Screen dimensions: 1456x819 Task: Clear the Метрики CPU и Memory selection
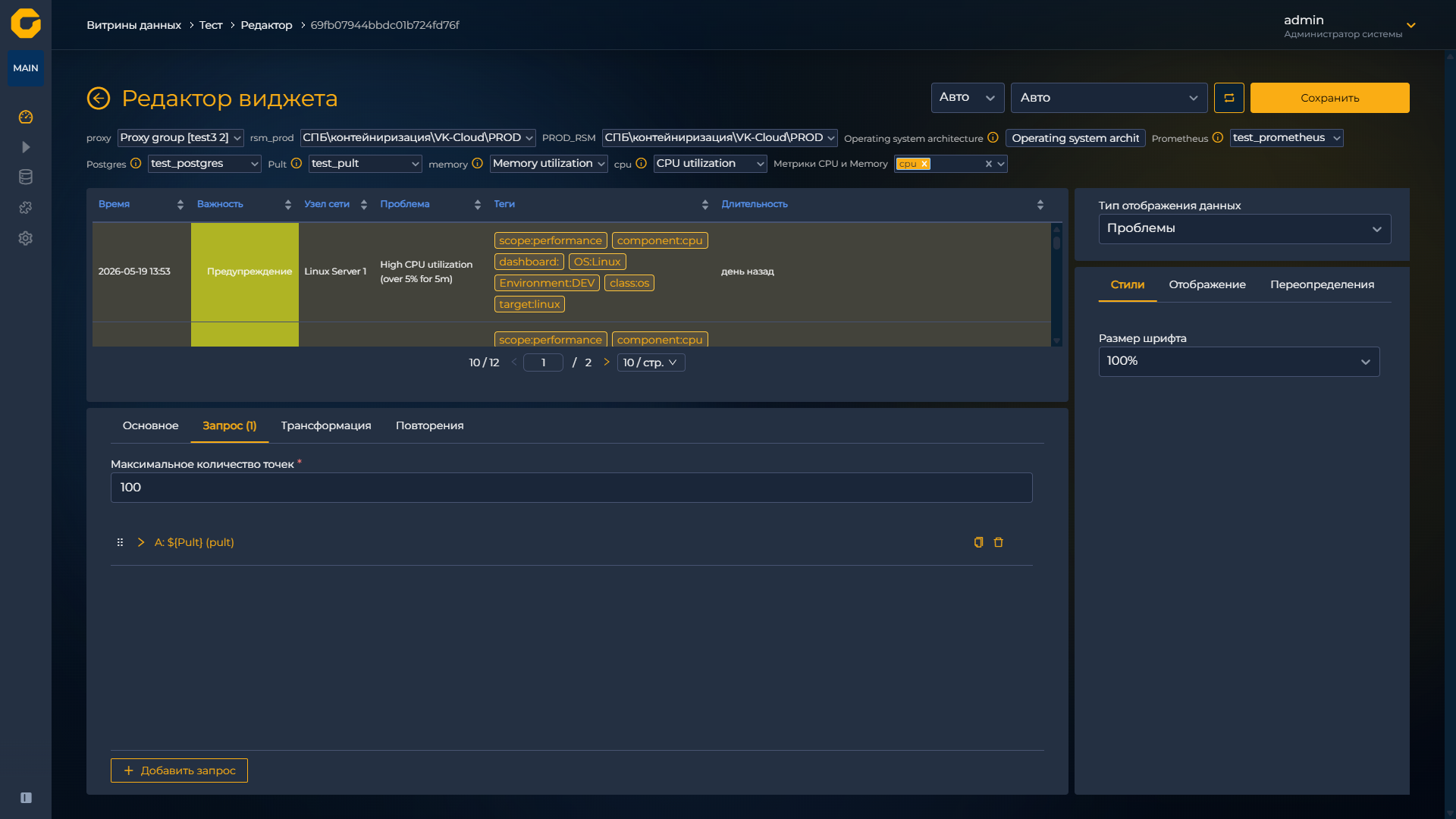989,164
